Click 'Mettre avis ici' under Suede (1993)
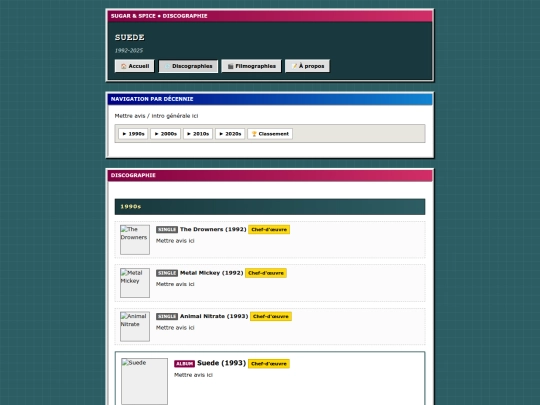This screenshot has width=540, height=405. (x=193, y=375)
